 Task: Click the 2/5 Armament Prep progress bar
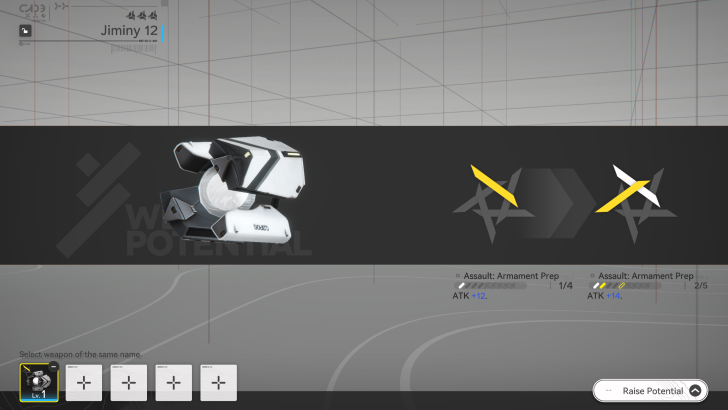[633, 286]
